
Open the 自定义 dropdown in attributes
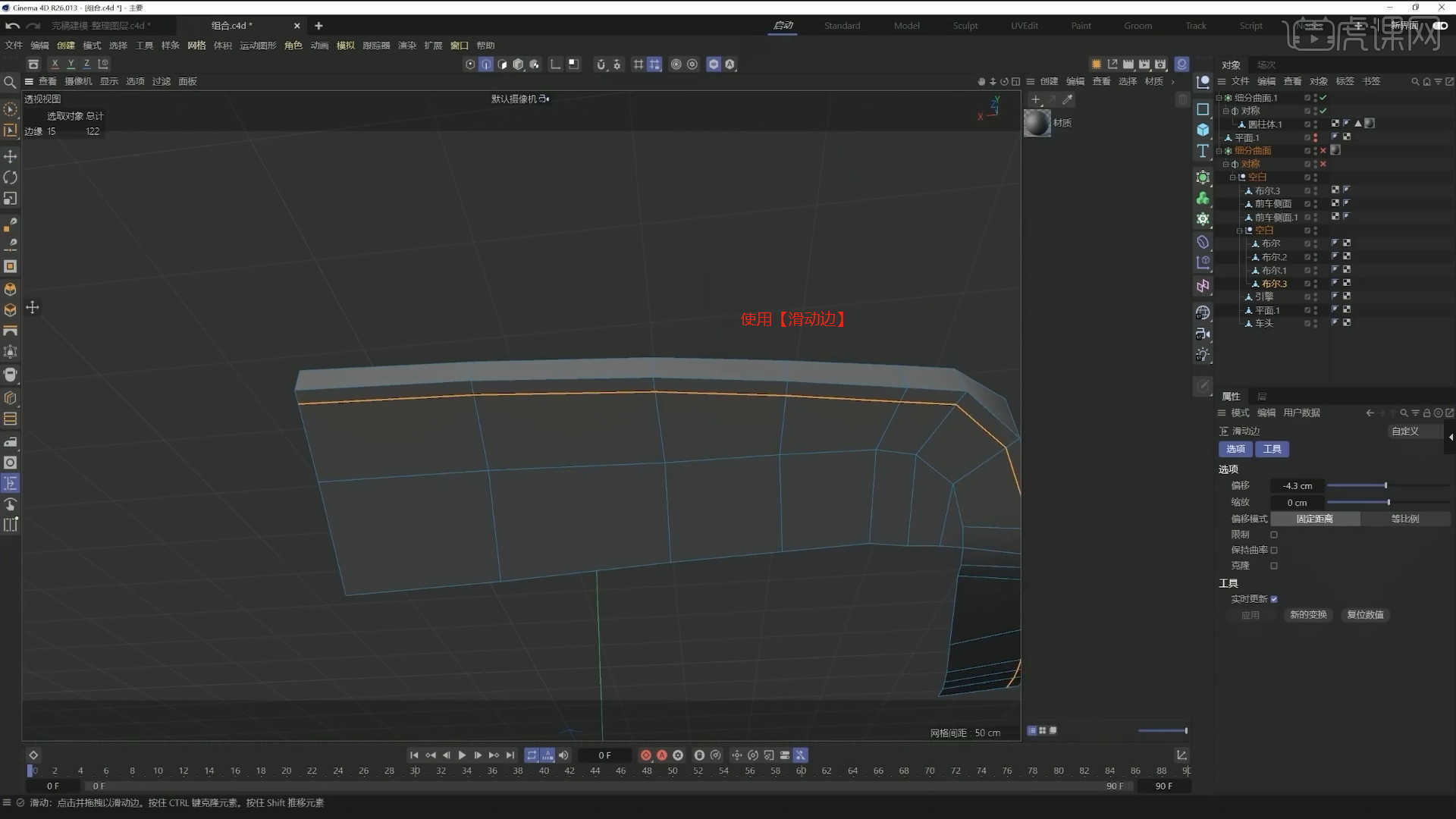pos(1415,431)
